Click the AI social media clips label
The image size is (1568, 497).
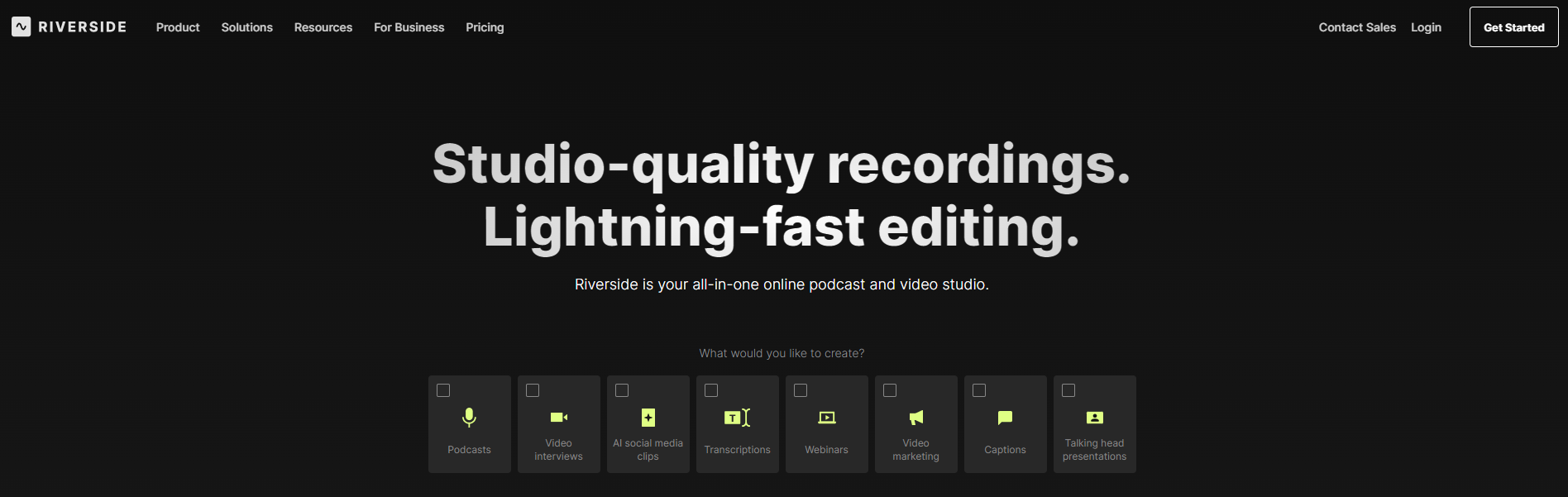pos(648,450)
